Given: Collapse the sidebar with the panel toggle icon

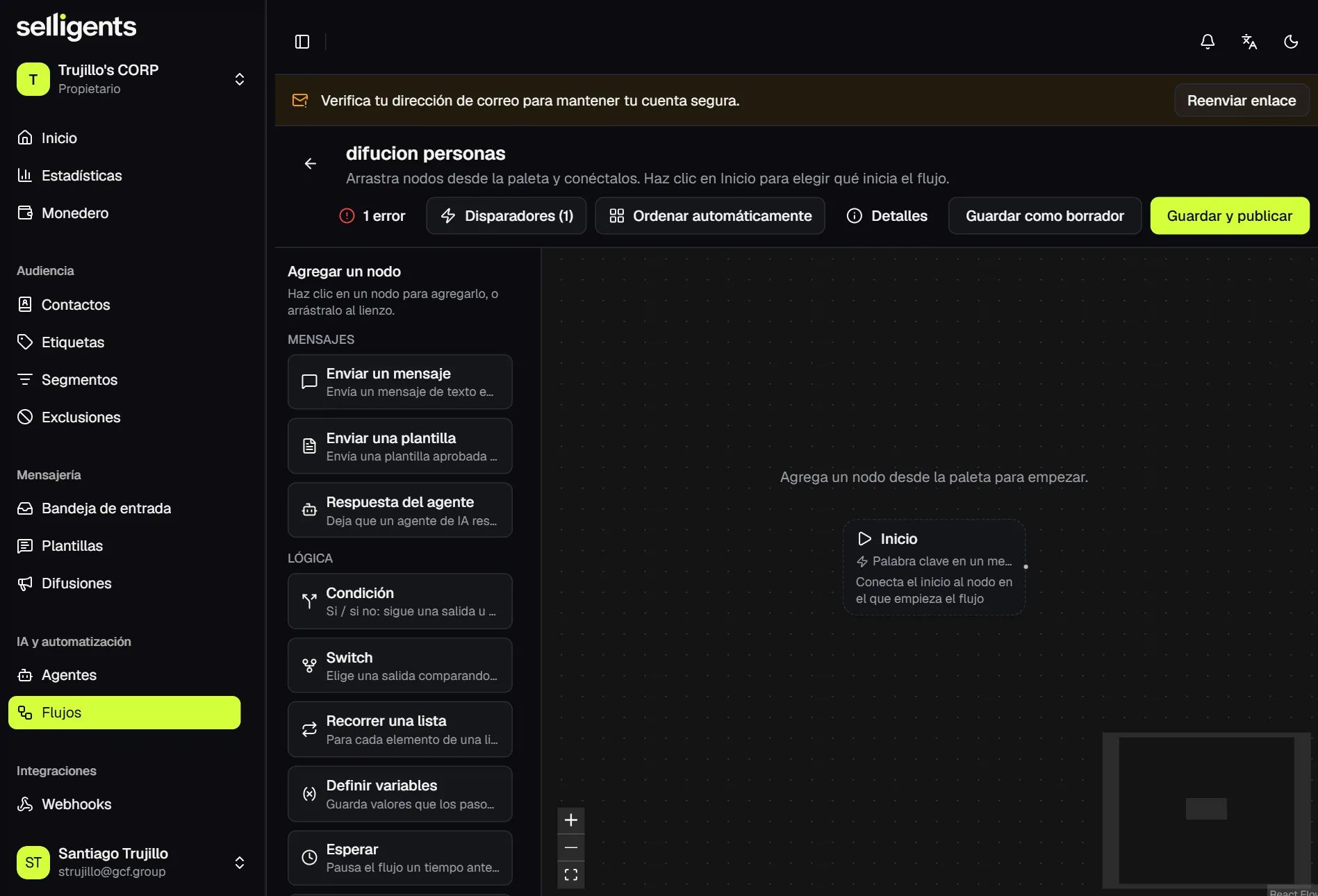Looking at the screenshot, I should click(302, 42).
